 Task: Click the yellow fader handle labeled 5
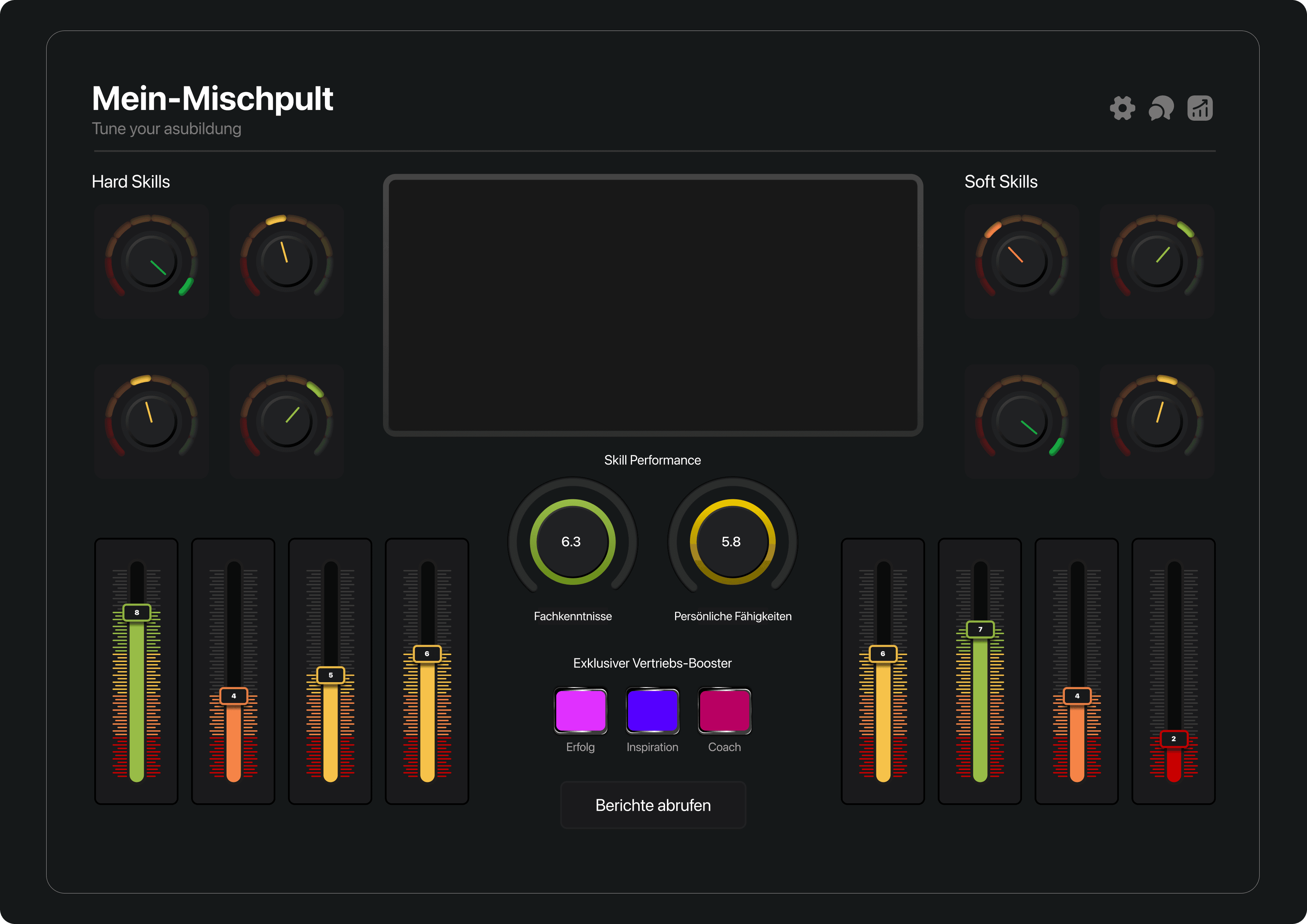[x=330, y=675]
